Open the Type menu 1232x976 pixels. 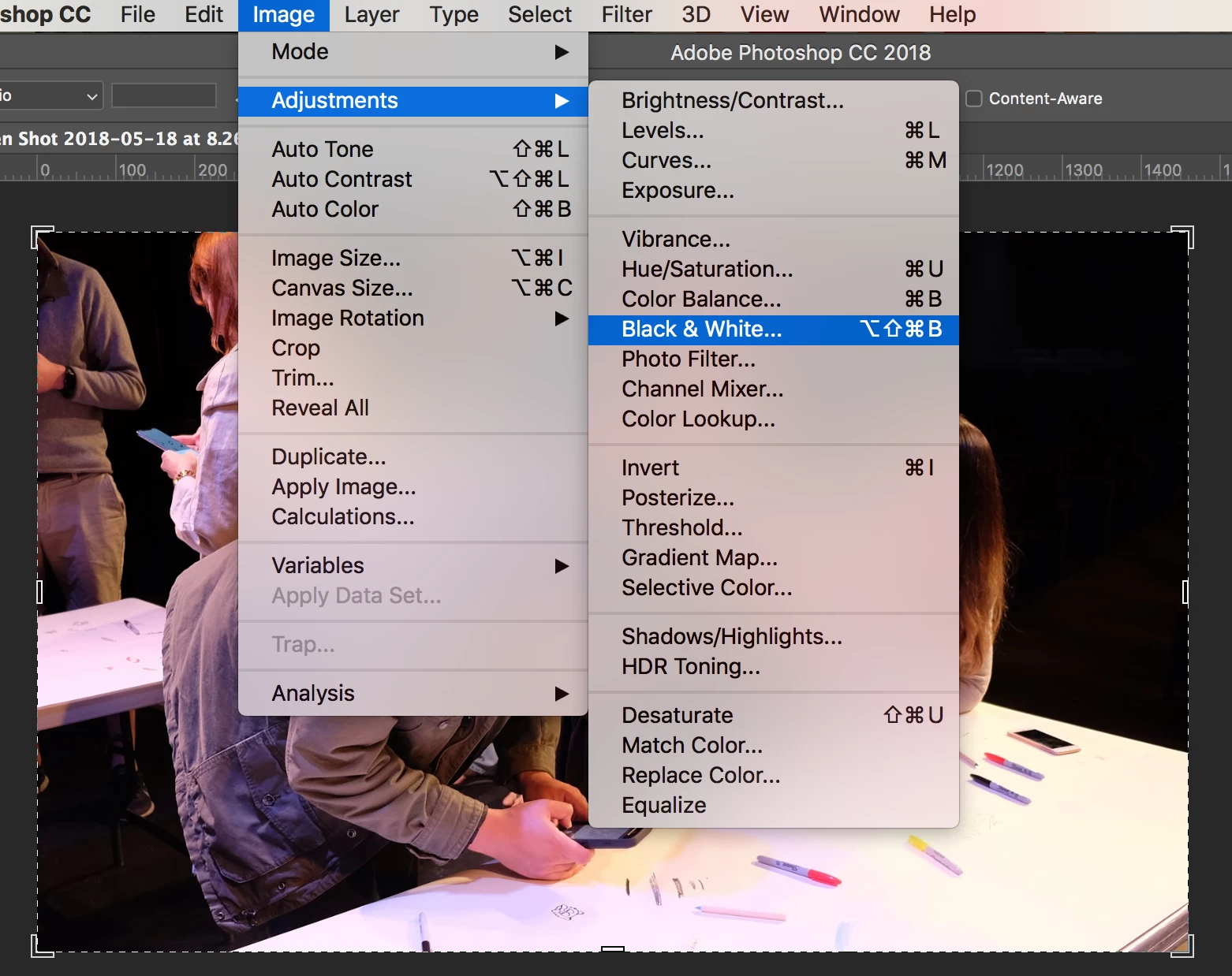click(454, 14)
